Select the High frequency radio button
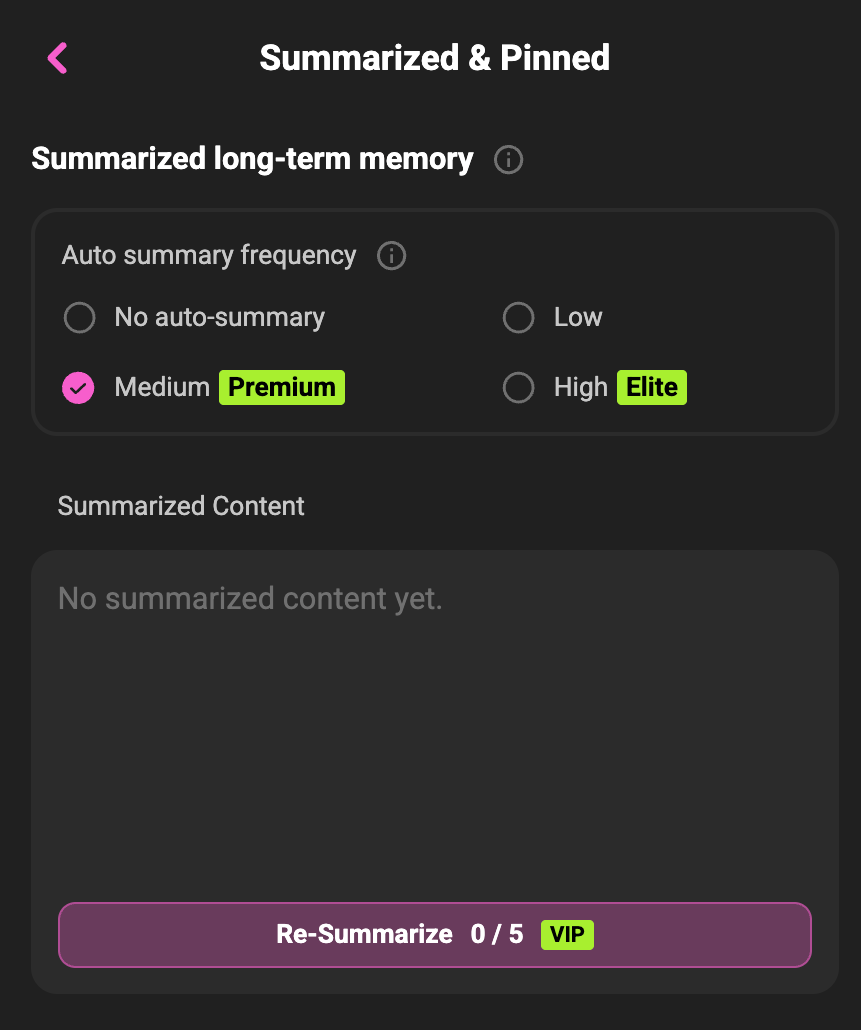Viewport: 861px width, 1030px height. [x=519, y=388]
